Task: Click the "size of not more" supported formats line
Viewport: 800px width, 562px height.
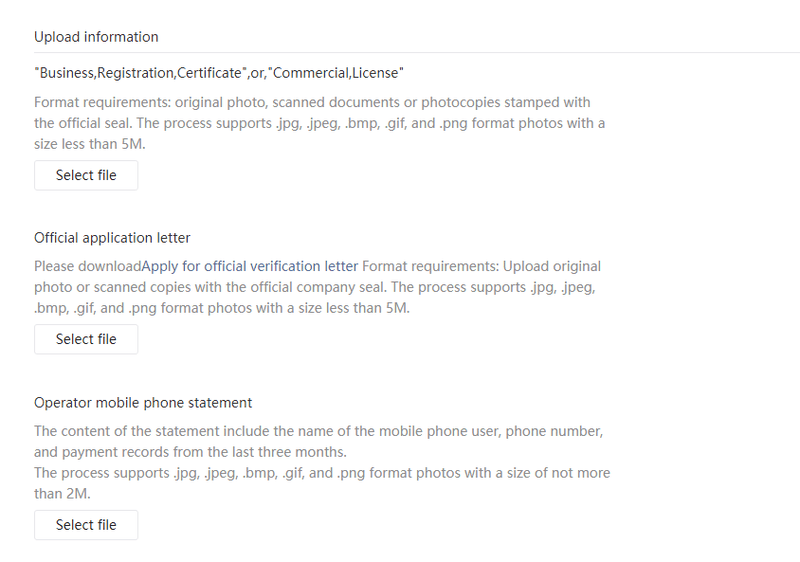Action: (322, 473)
